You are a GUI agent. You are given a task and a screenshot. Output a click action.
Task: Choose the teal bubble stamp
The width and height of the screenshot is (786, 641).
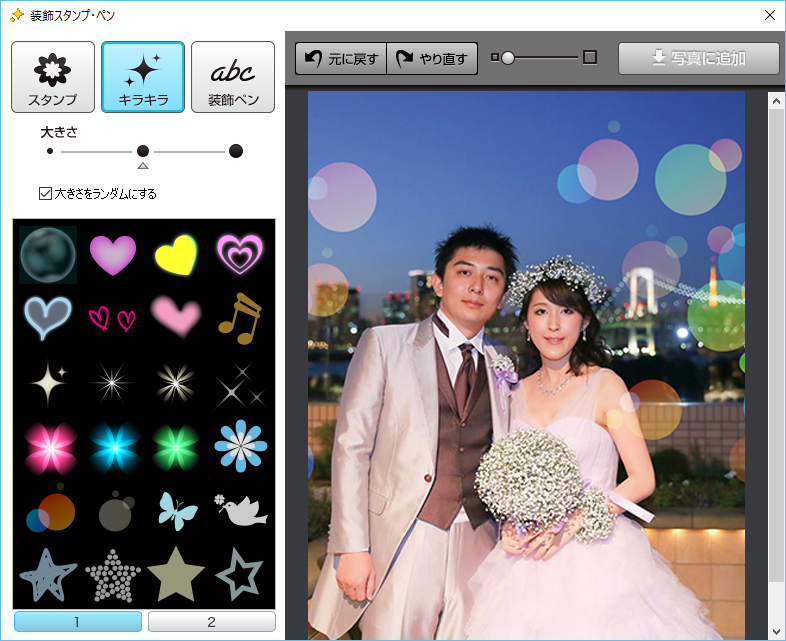[48, 254]
